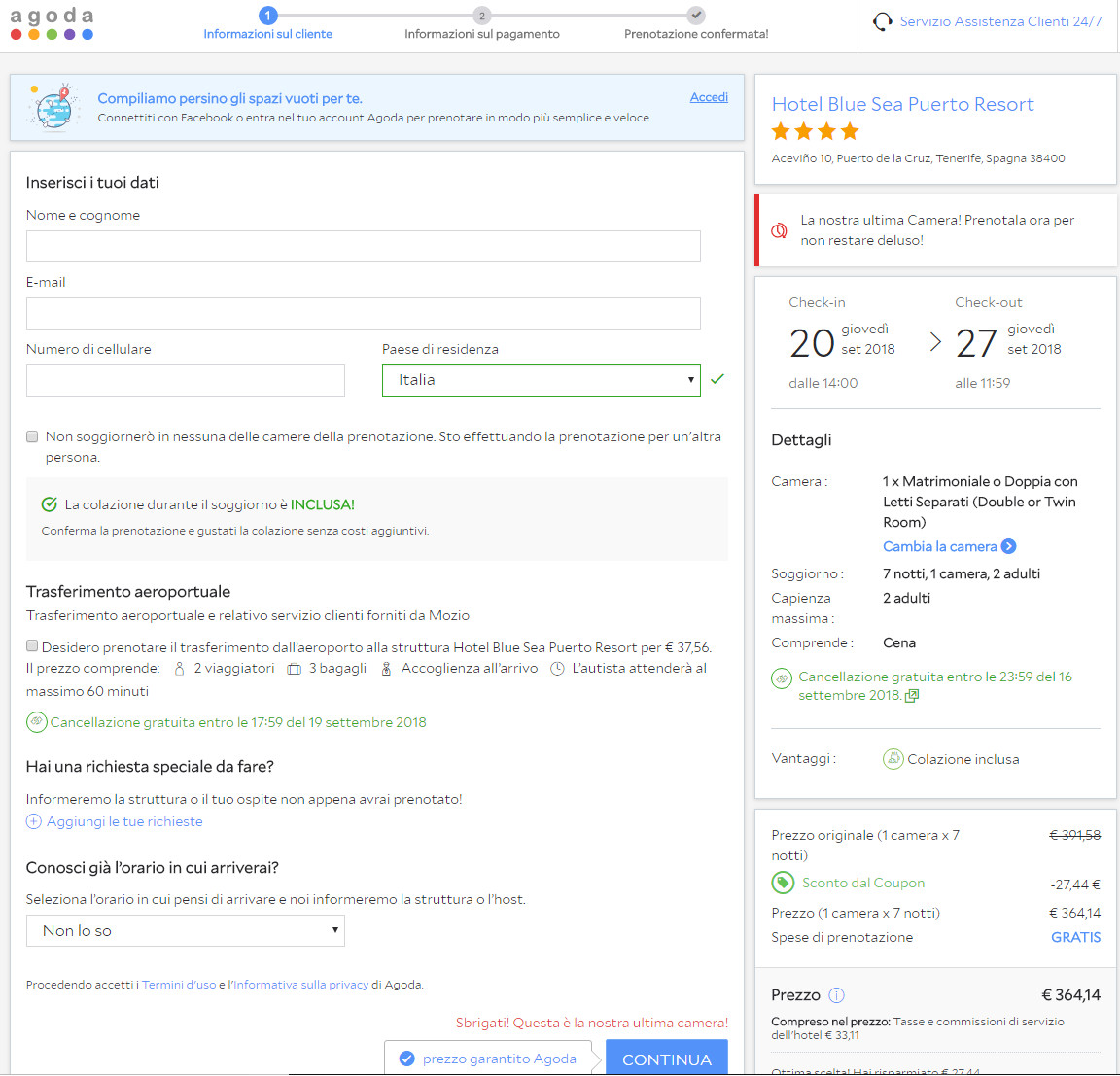Select the coupon discount tag icon
The image size is (1120, 1076).
click(x=783, y=884)
